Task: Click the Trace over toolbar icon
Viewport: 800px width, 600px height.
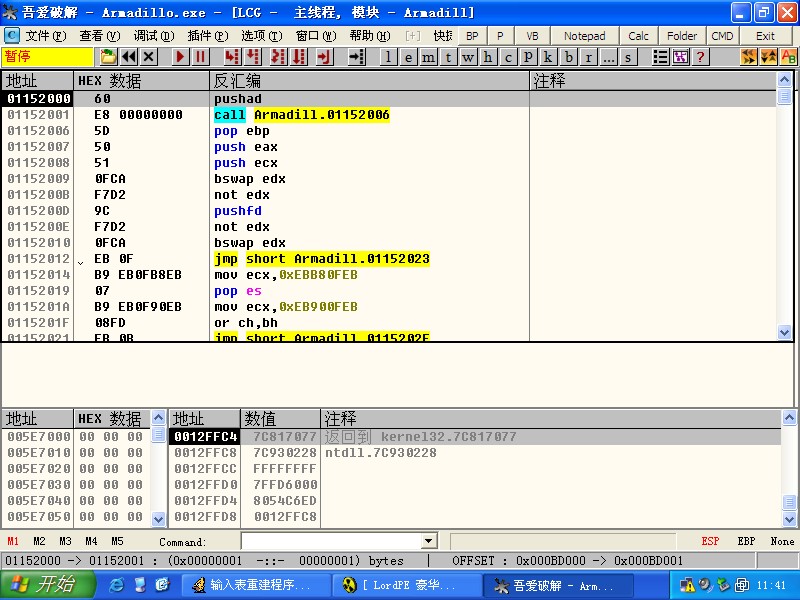Action: pyautogui.click(x=299, y=57)
